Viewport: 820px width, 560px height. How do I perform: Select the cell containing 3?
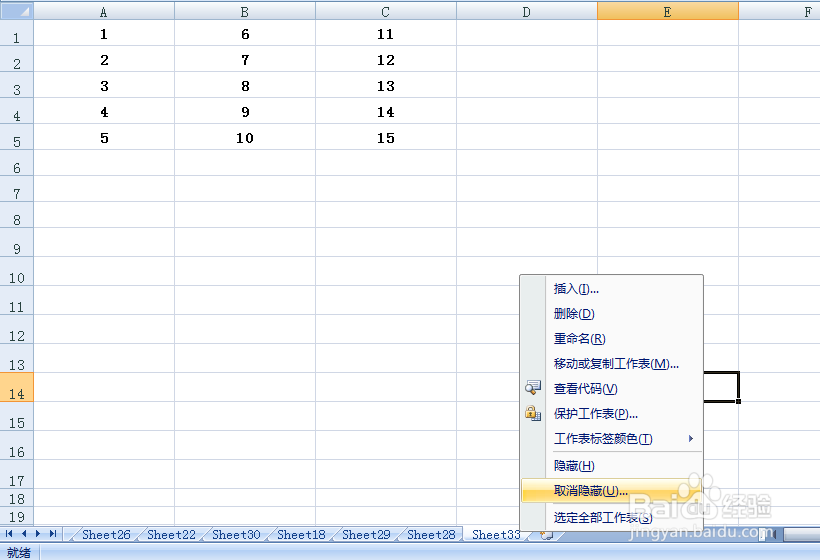coord(104,85)
